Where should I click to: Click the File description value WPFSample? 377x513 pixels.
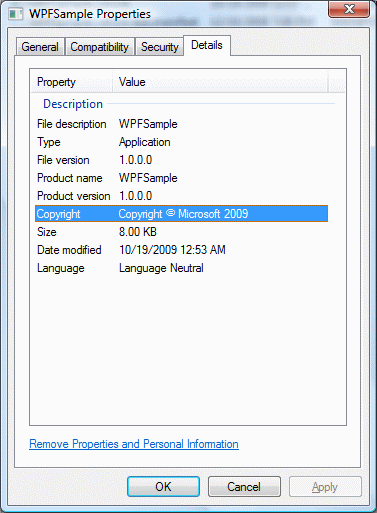point(148,124)
